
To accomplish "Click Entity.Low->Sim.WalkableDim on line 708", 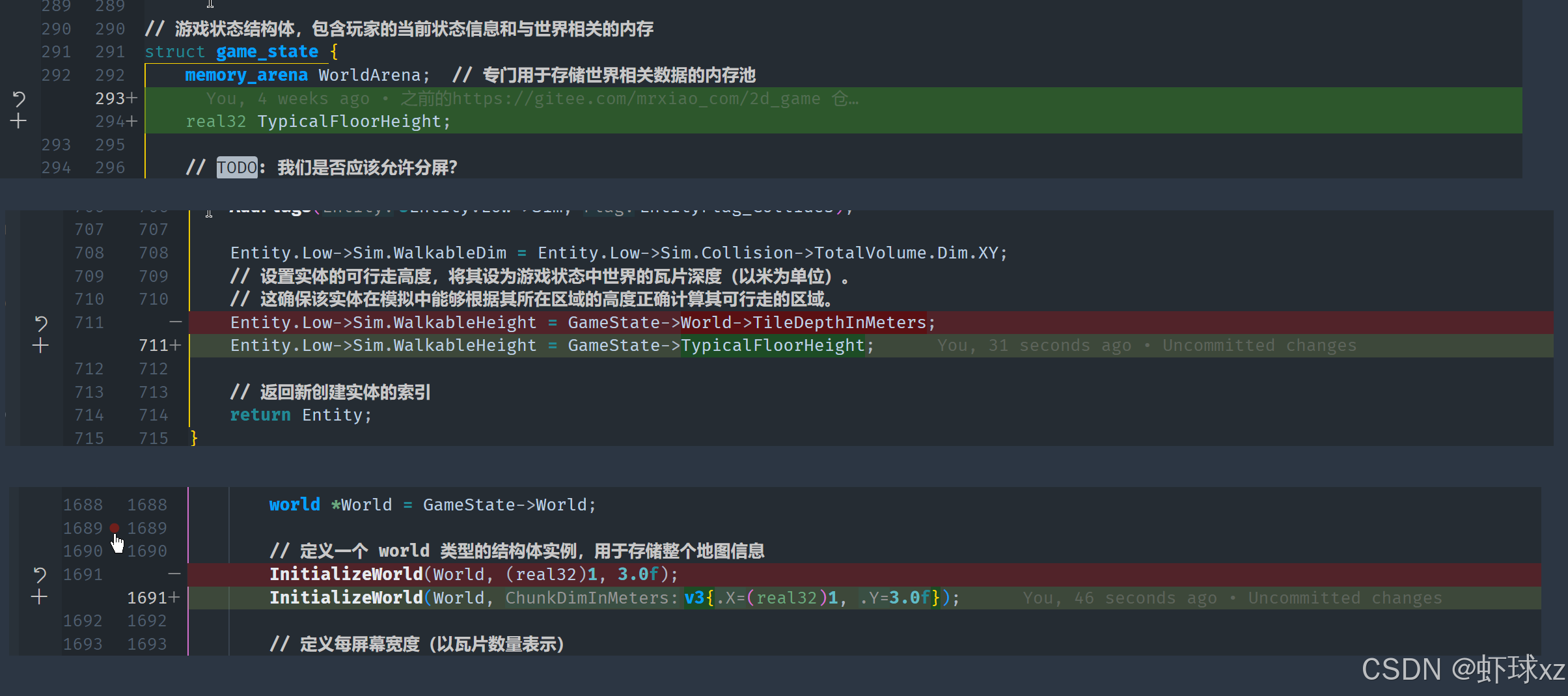I will tap(368, 253).
